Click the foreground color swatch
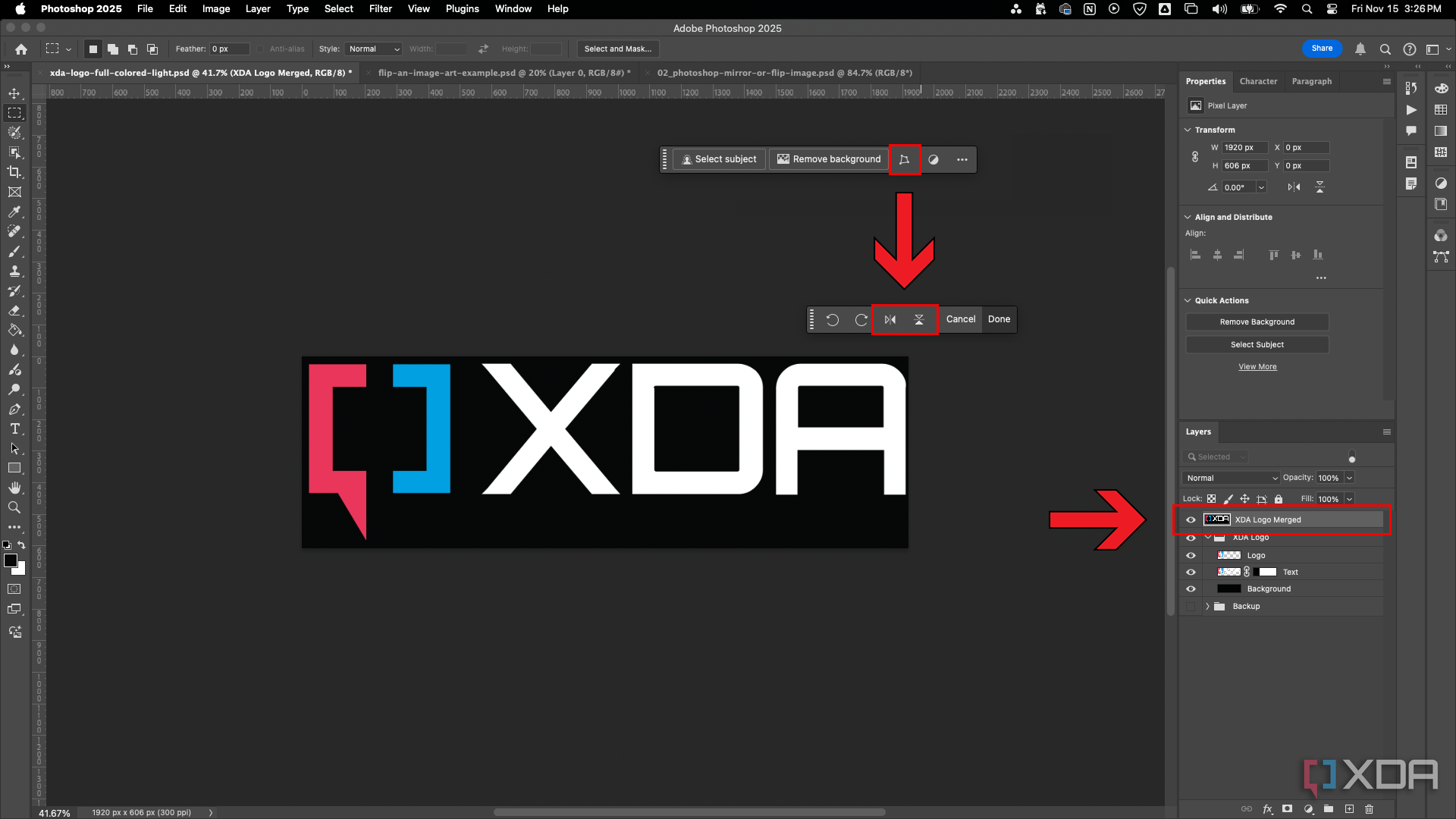 11,560
